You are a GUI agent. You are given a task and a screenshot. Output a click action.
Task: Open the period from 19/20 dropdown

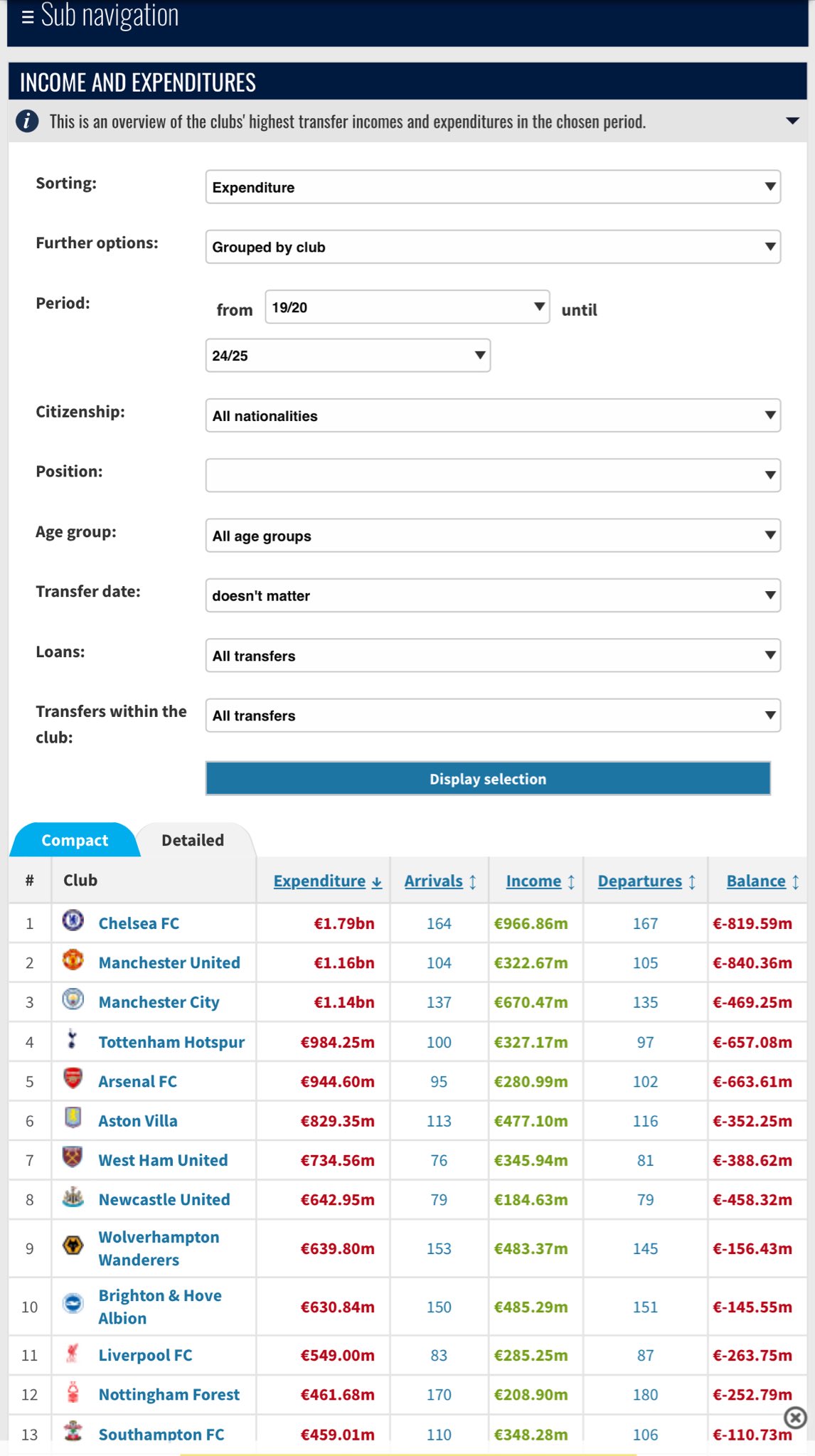tap(407, 307)
